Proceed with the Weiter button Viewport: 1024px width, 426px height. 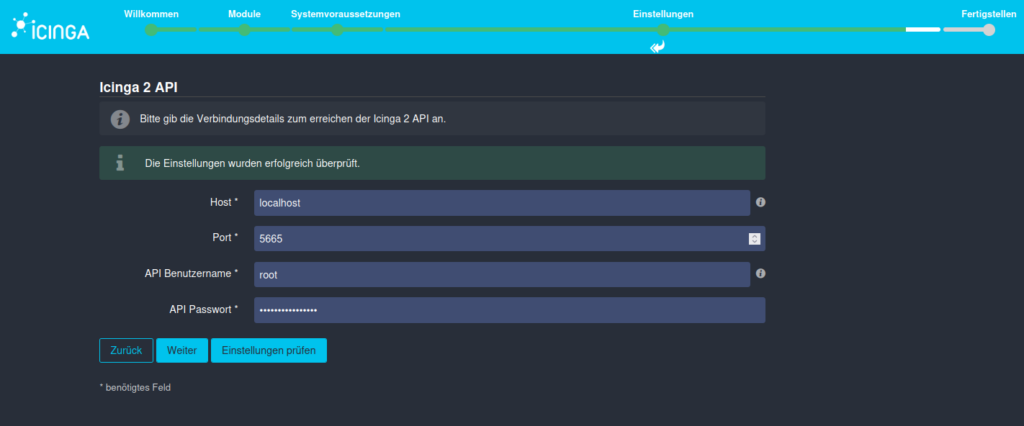click(x=181, y=350)
